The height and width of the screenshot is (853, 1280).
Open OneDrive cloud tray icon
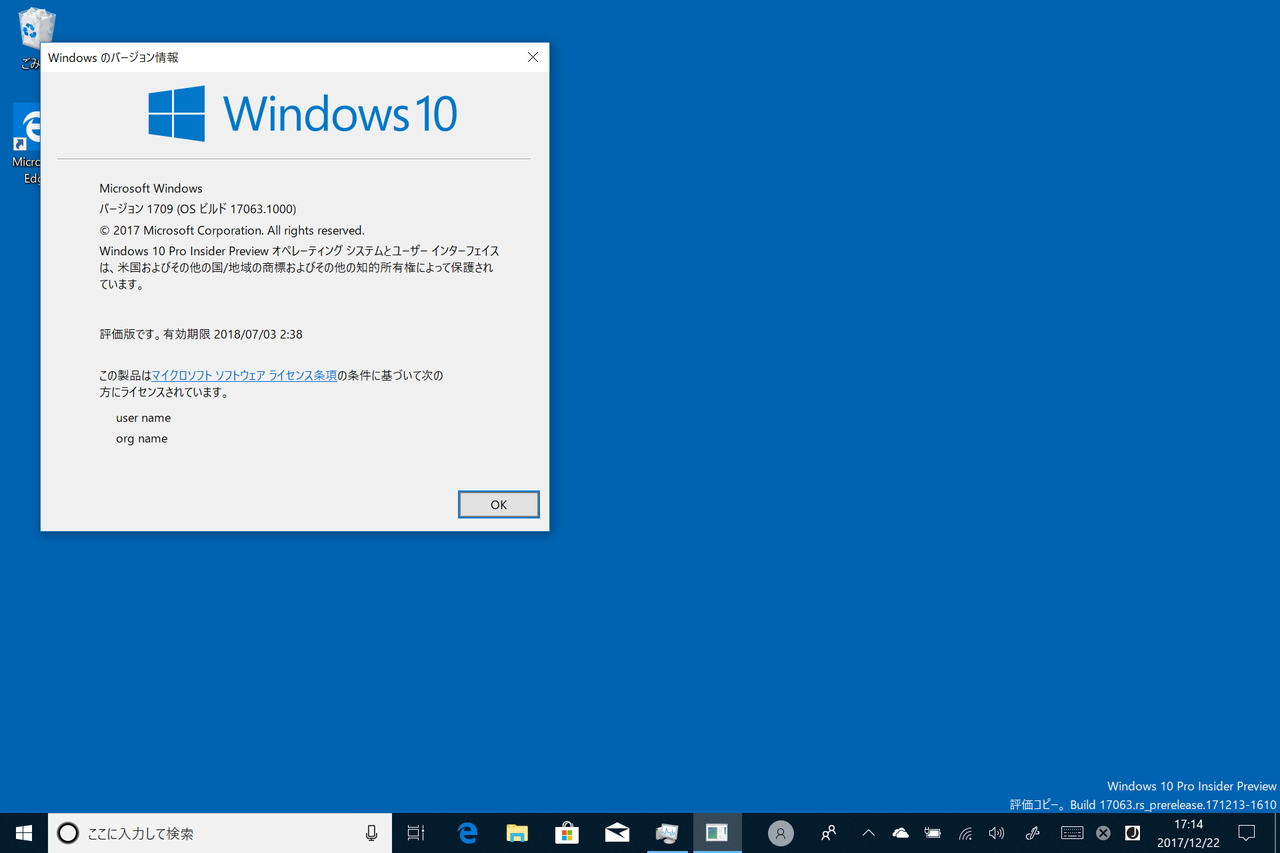point(900,833)
